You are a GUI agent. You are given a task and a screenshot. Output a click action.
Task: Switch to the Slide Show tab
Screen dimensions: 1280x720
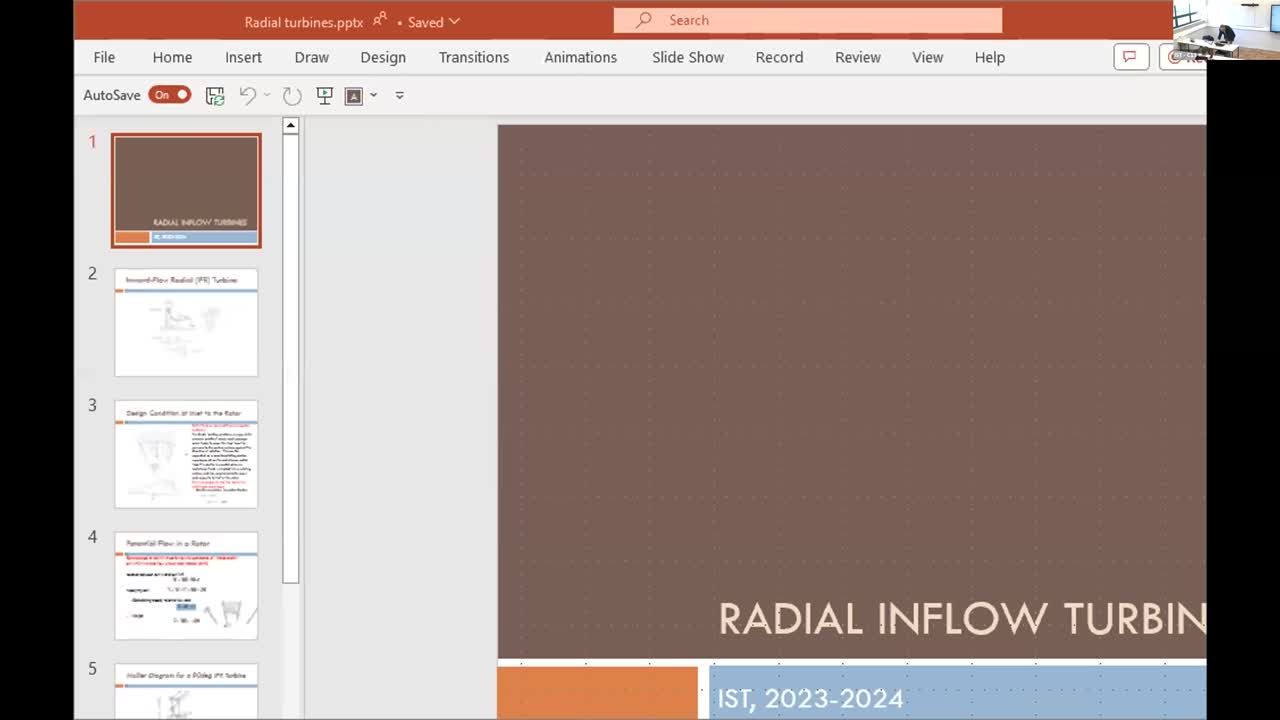(688, 57)
